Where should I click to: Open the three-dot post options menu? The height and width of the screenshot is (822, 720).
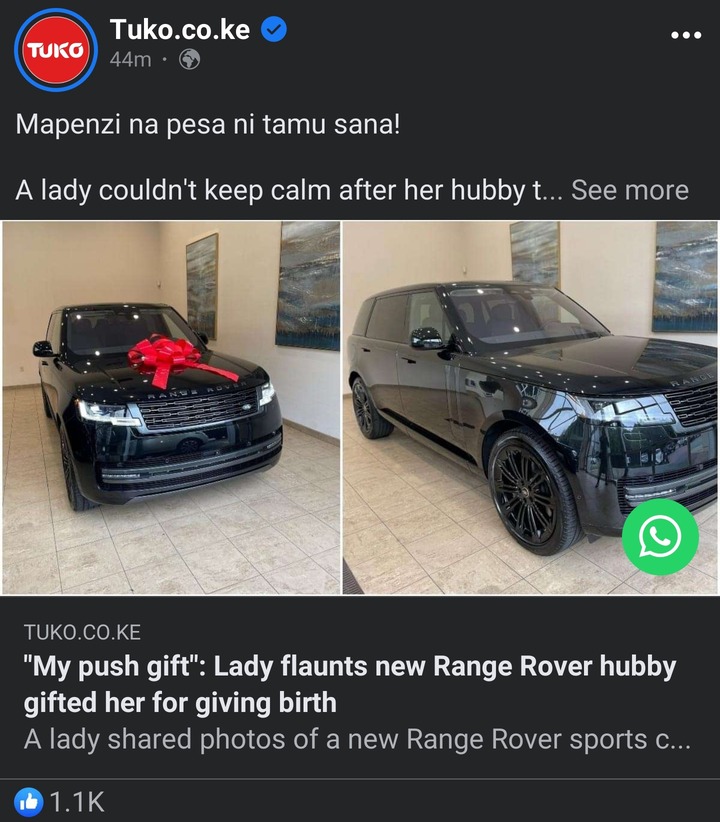(686, 35)
